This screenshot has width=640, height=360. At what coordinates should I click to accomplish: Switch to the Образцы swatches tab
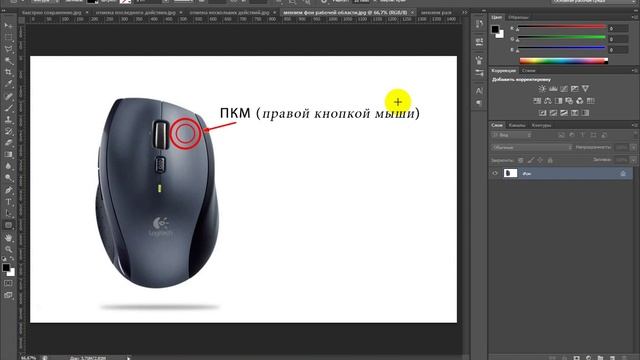point(518,18)
